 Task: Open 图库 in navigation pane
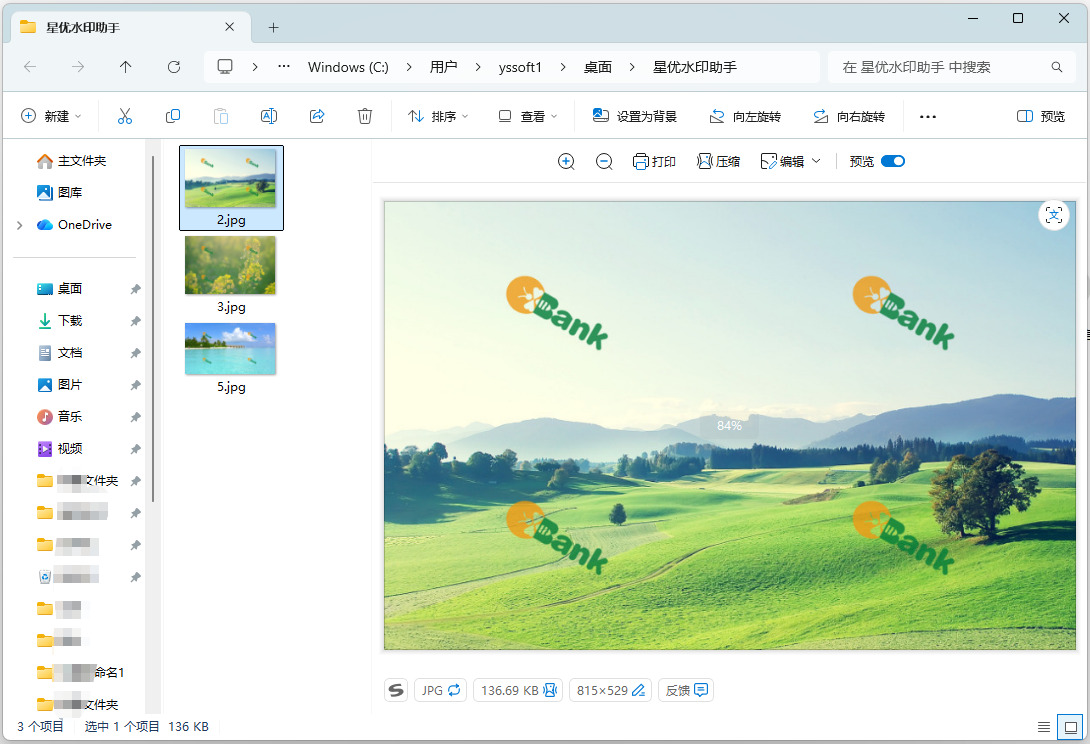point(60,192)
